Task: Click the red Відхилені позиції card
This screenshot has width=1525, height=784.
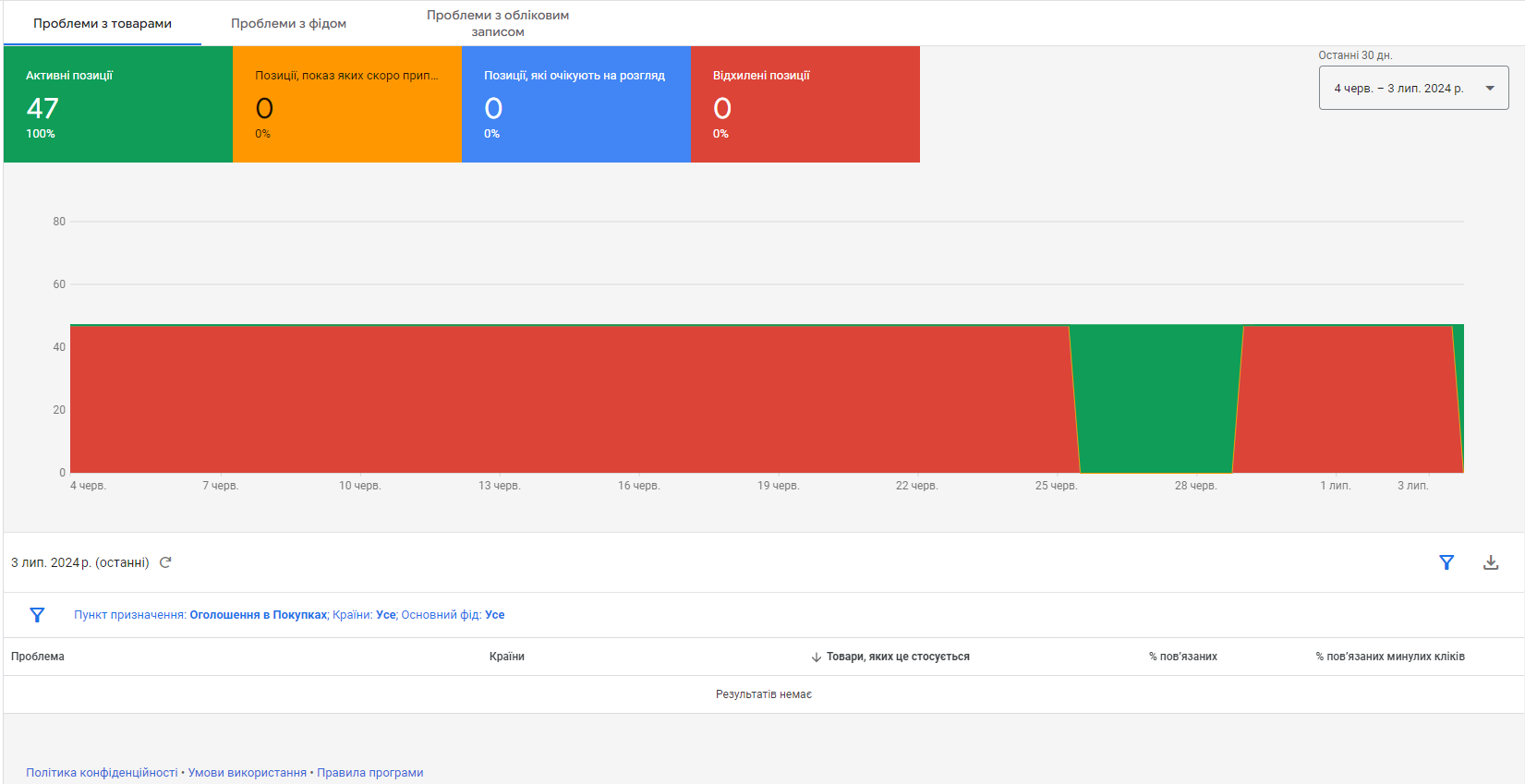Action: click(x=805, y=104)
